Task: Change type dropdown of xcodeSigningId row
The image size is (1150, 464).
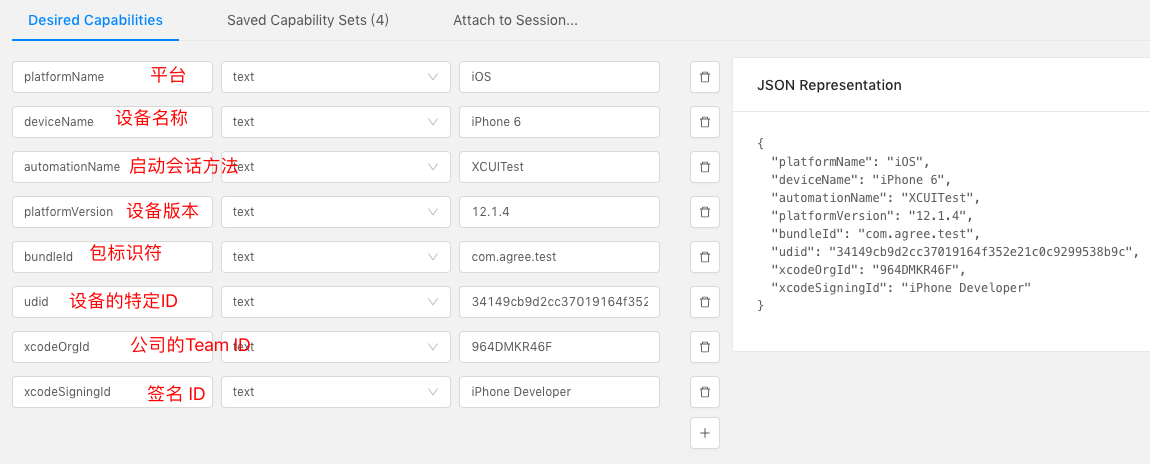Action: tap(336, 392)
